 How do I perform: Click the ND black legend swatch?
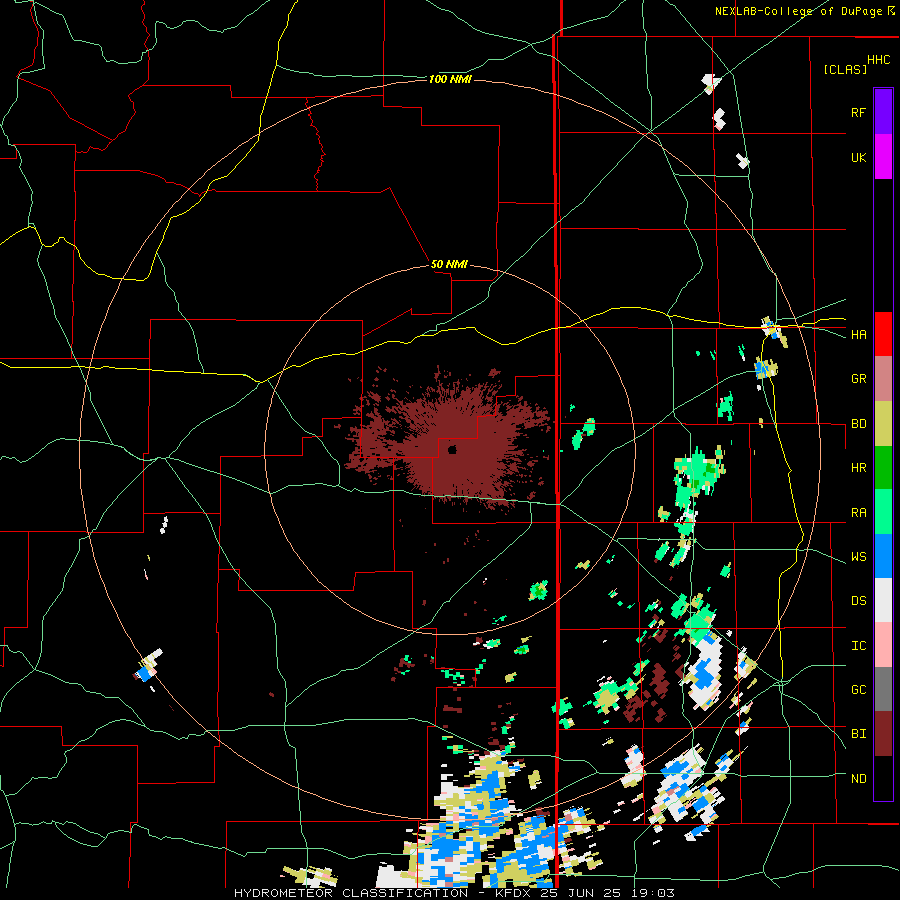tap(883, 778)
